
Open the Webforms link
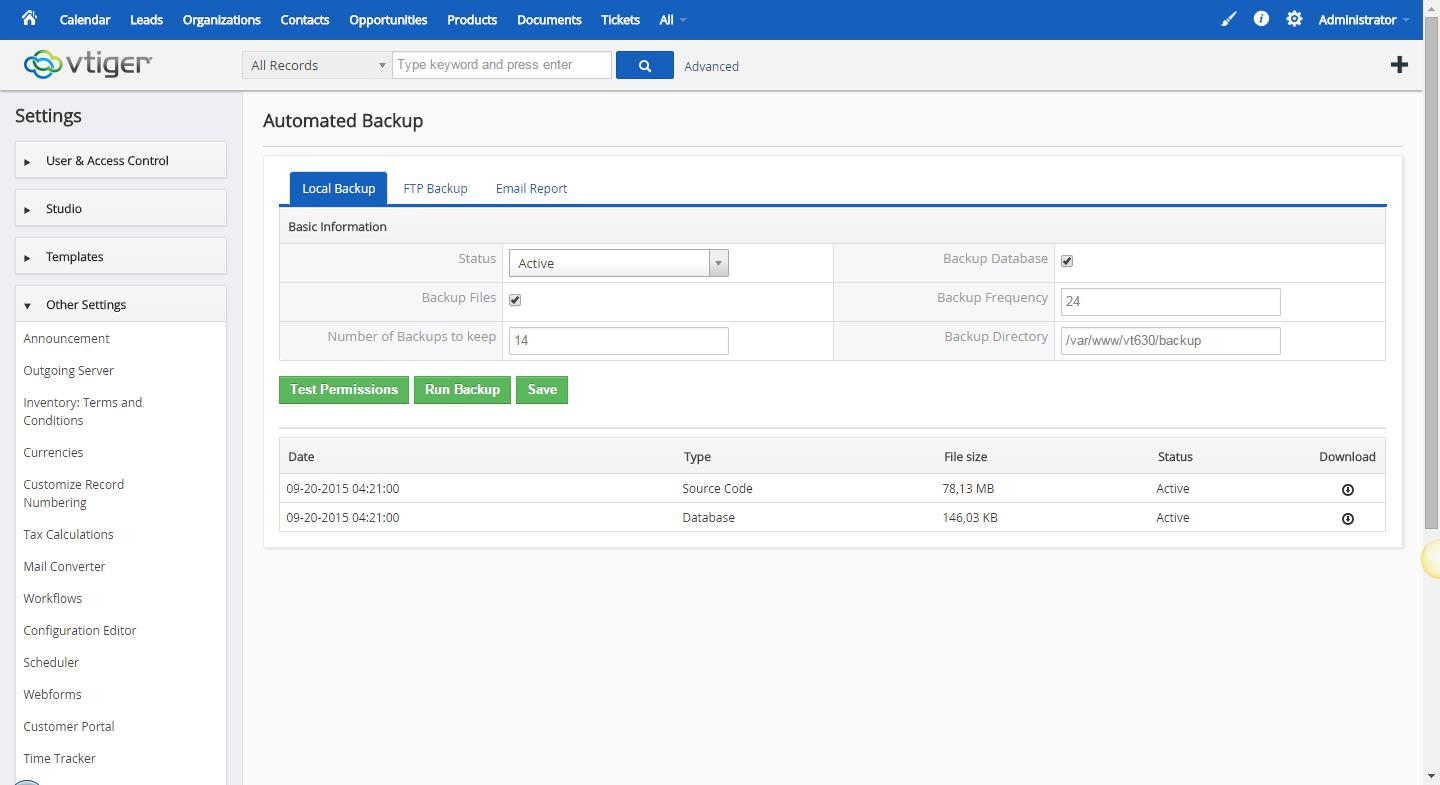(x=53, y=695)
